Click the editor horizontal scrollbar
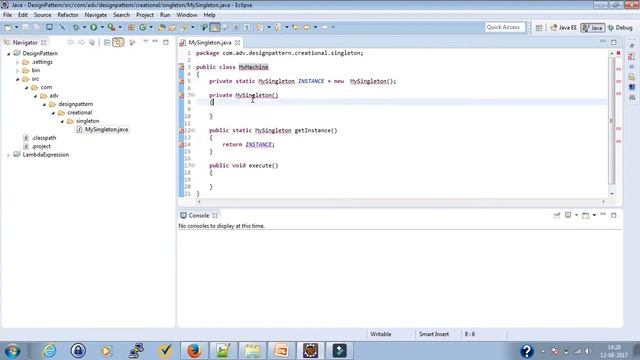The width and height of the screenshot is (640, 360). (x=401, y=202)
